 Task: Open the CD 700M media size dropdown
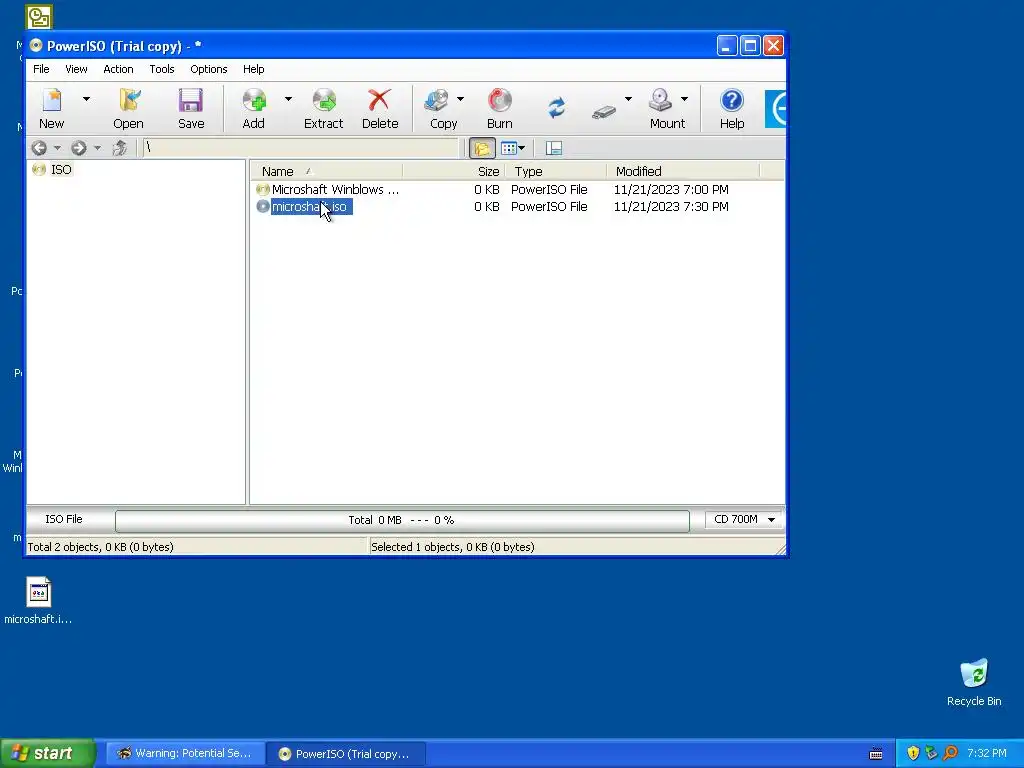point(744,519)
